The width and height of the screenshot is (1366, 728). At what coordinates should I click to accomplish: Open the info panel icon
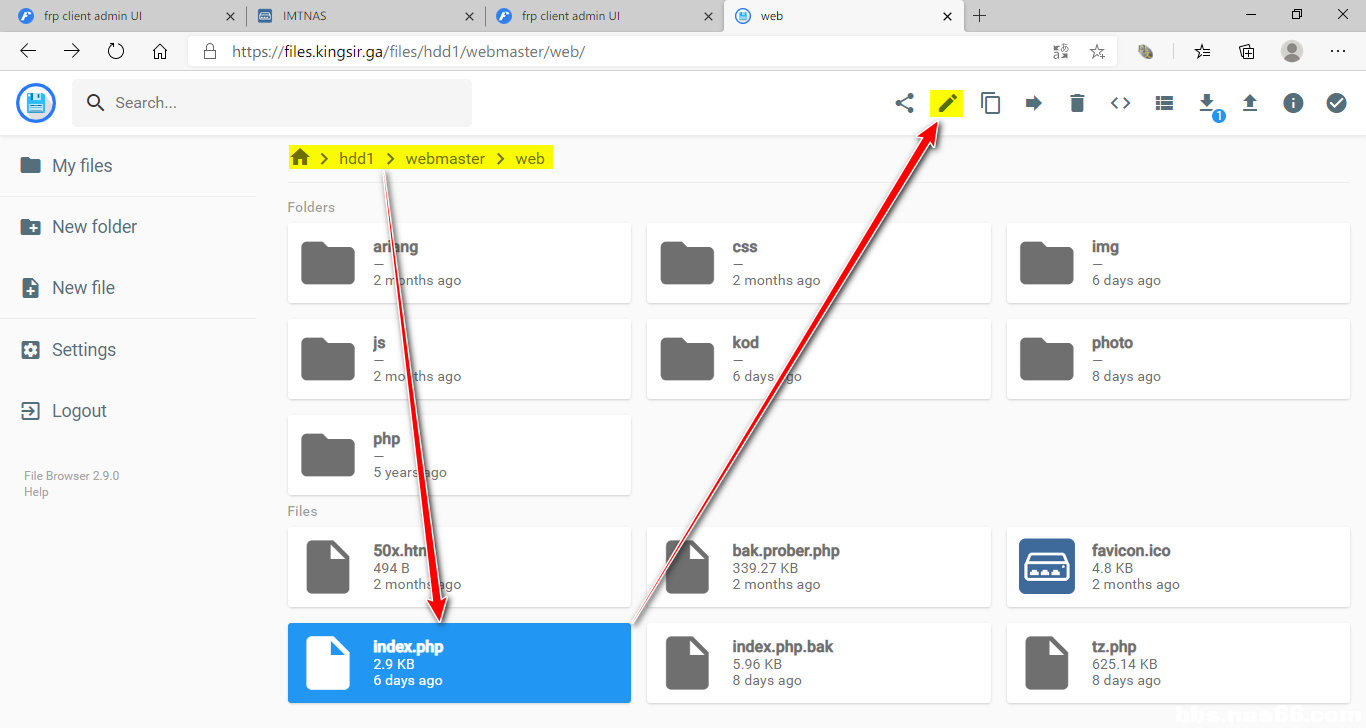point(1293,103)
